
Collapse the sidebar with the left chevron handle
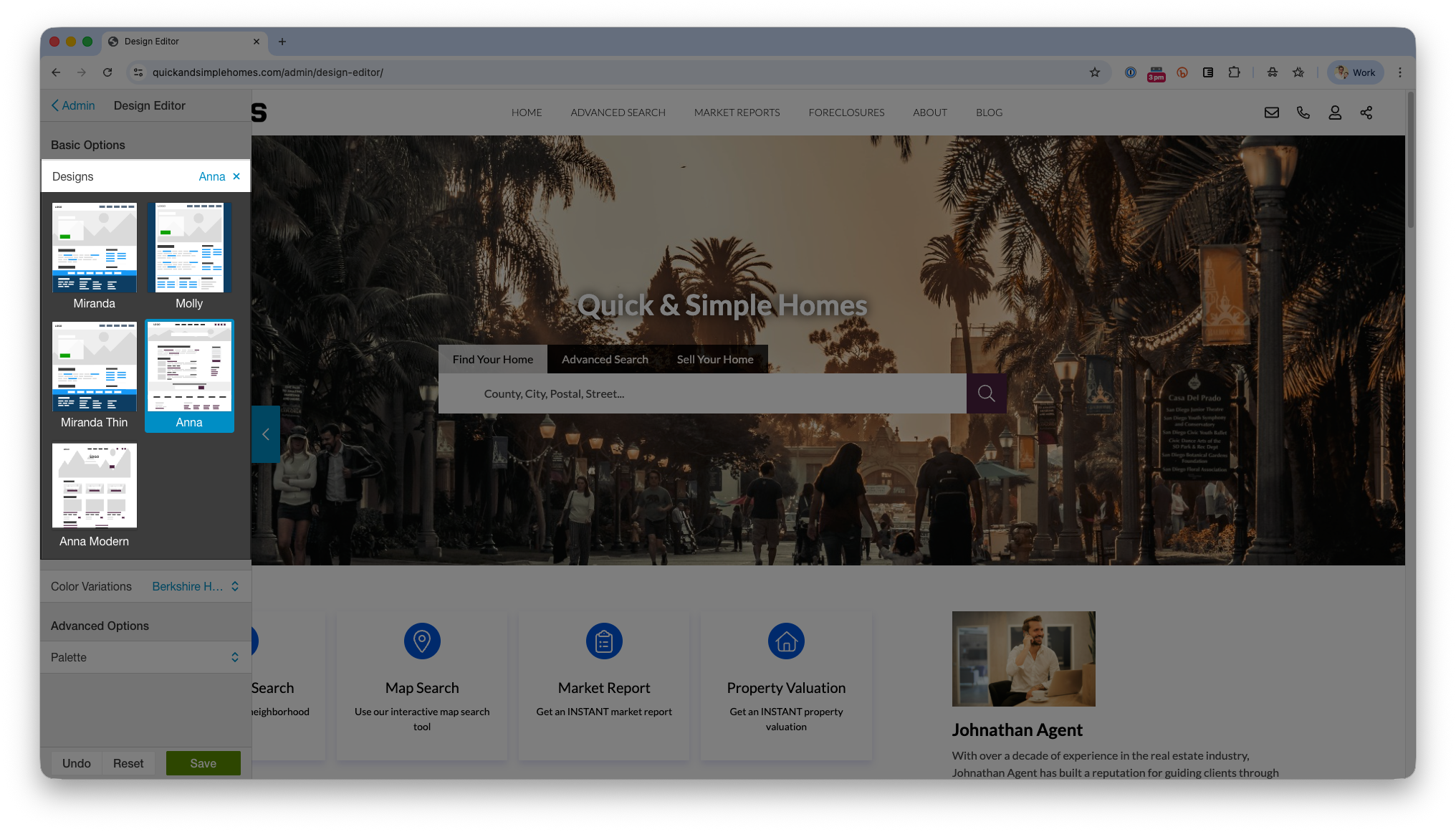coord(265,434)
